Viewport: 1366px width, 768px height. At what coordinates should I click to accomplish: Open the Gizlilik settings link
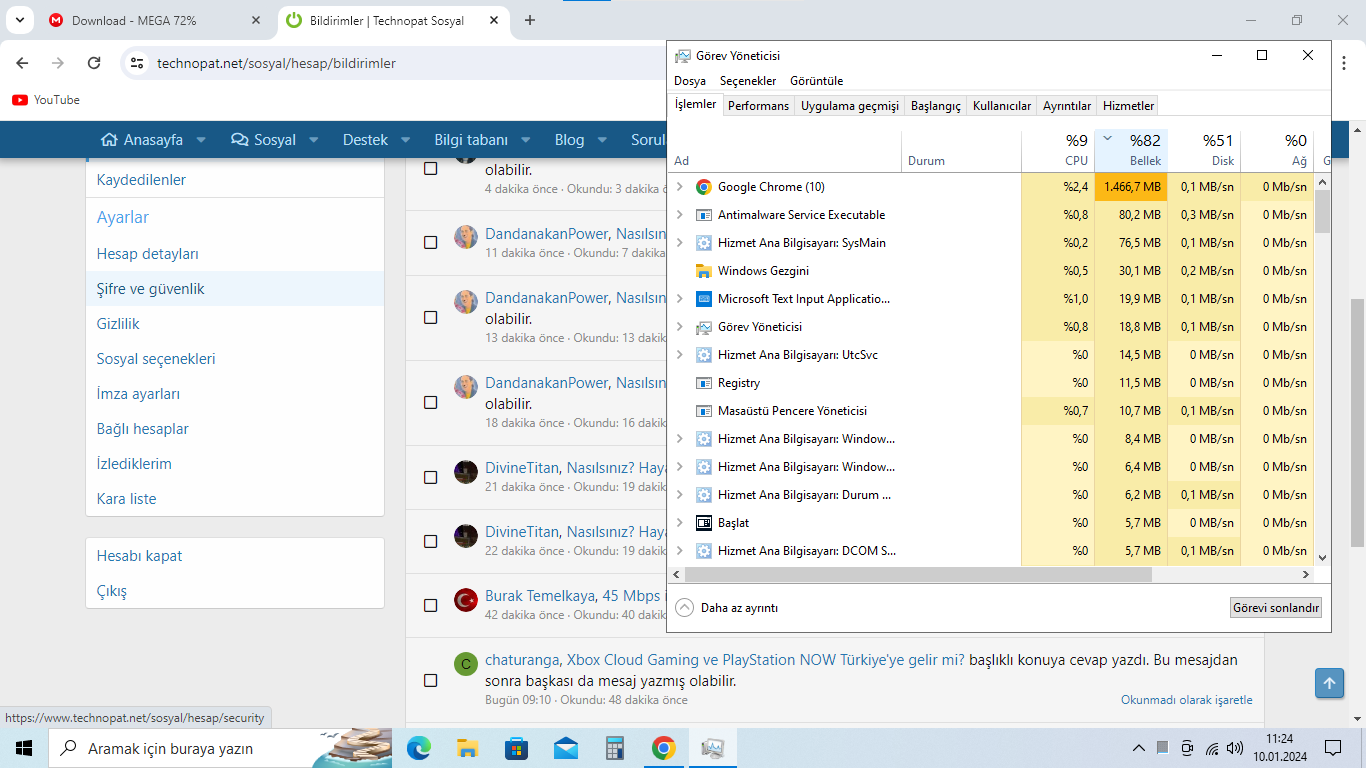coord(118,324)
